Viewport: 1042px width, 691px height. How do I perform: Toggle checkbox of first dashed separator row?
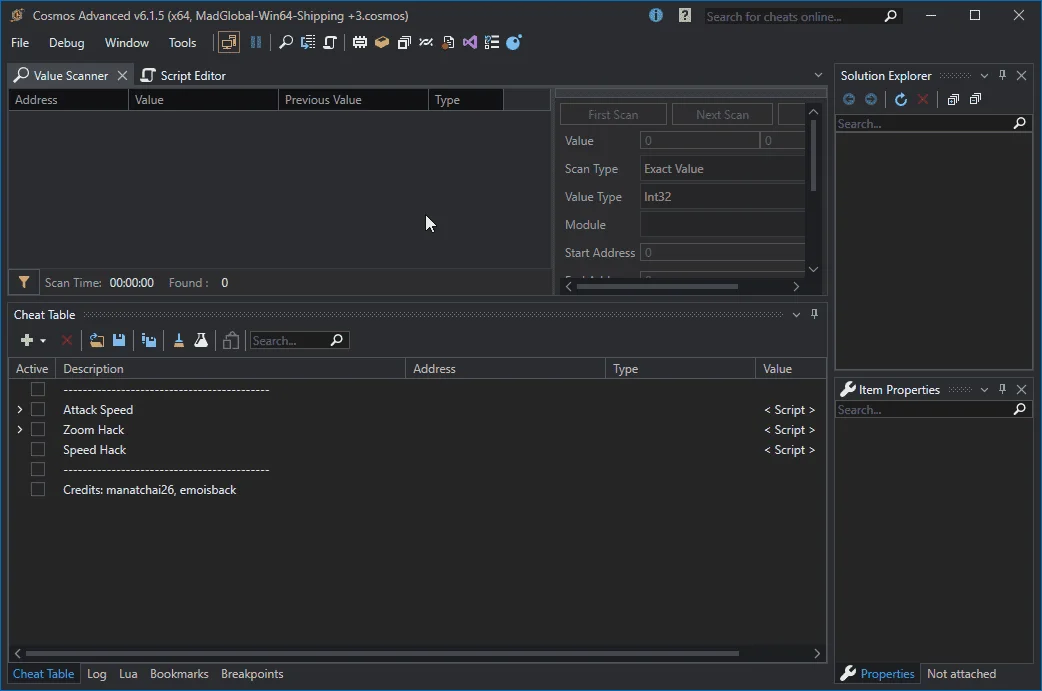click(38, 389)
